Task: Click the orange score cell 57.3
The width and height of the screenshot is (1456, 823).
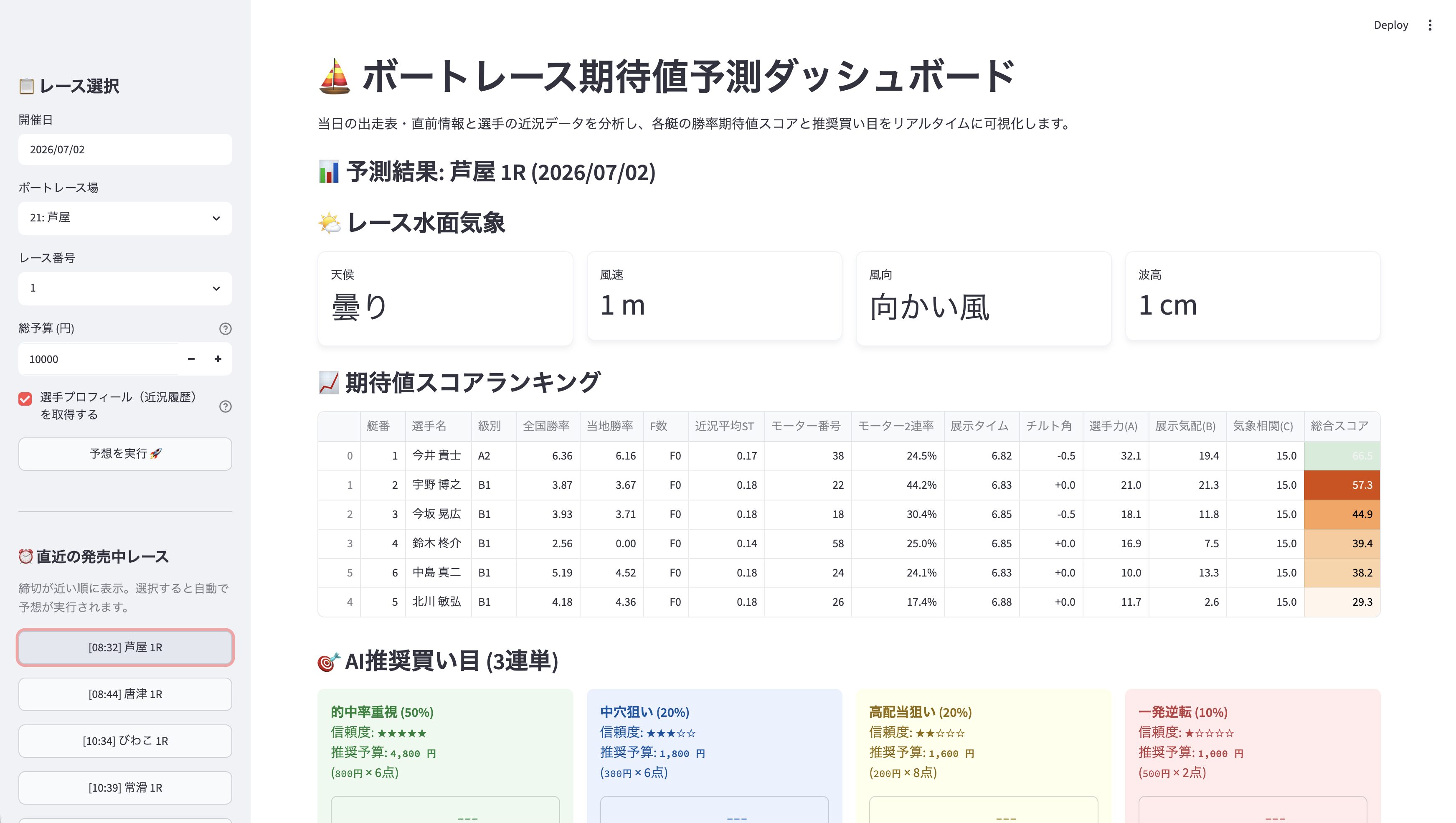Action: coord(1342,485)
